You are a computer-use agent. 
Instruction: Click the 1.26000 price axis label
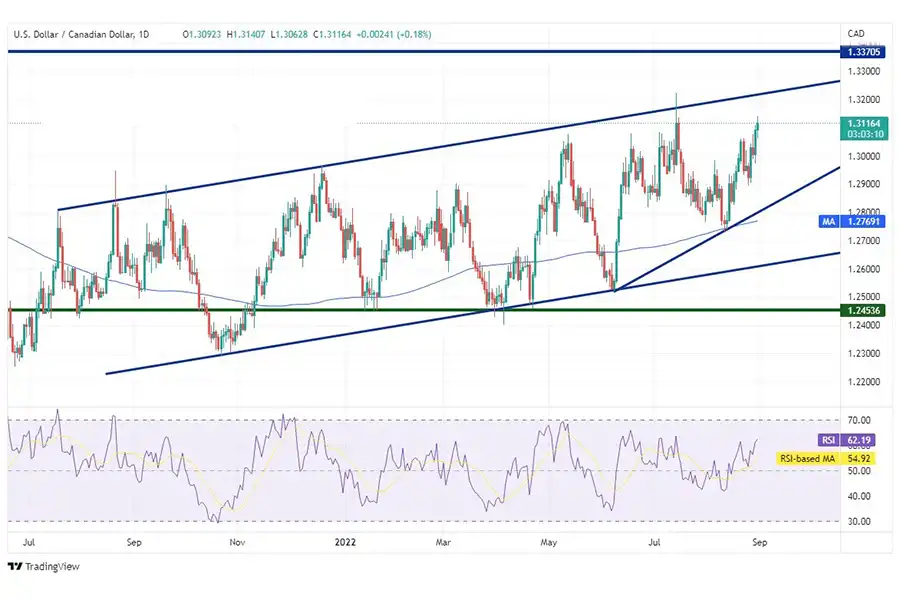pos(864,269)
